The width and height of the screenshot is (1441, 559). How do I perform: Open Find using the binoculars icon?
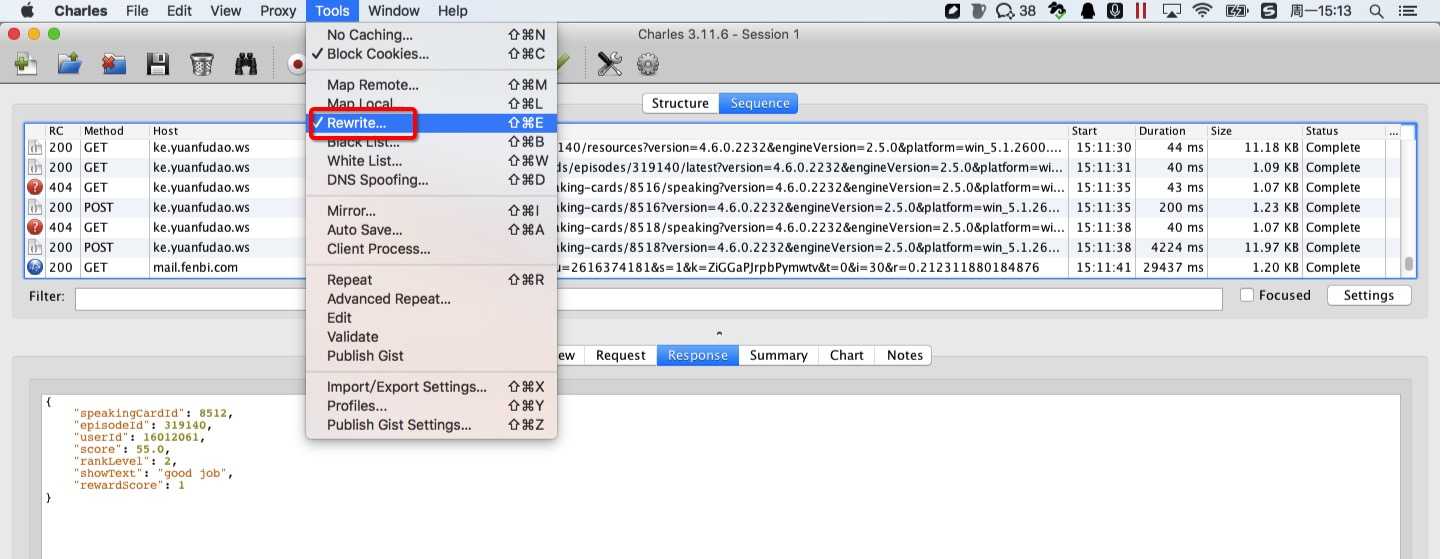tap(246, 64)
